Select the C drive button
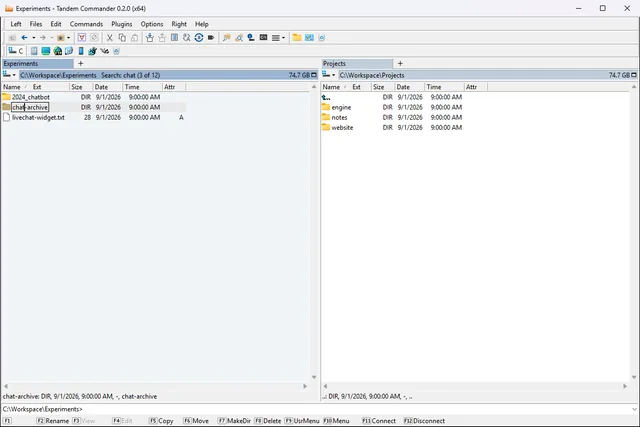Viewport: 640px width, 427px height. pos(16,51)
